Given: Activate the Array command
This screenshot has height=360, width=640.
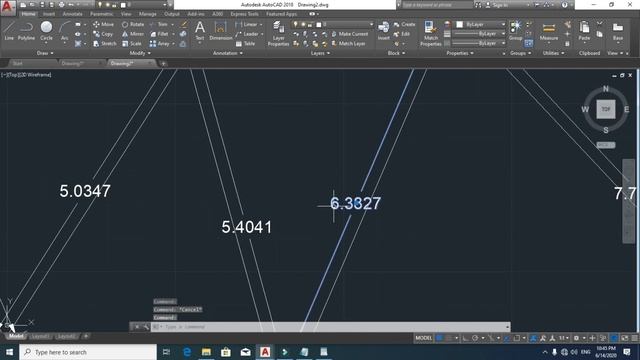Looking at the screenshot, I should tap(160, 43).
